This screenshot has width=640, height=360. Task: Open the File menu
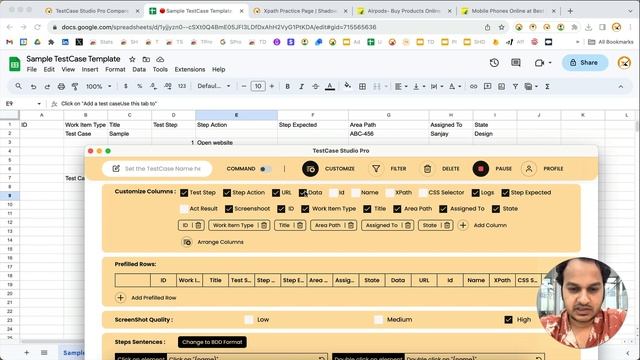pos(31,70)
